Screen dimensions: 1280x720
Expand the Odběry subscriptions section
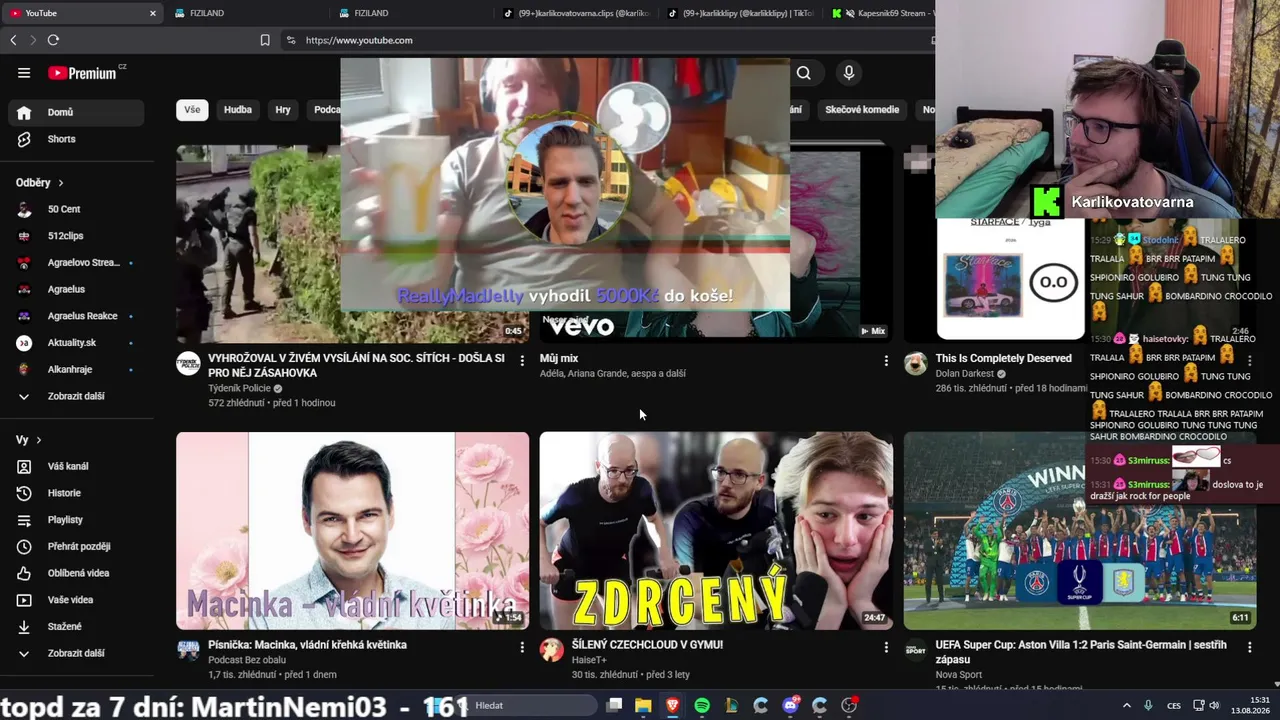coord(40,183)
